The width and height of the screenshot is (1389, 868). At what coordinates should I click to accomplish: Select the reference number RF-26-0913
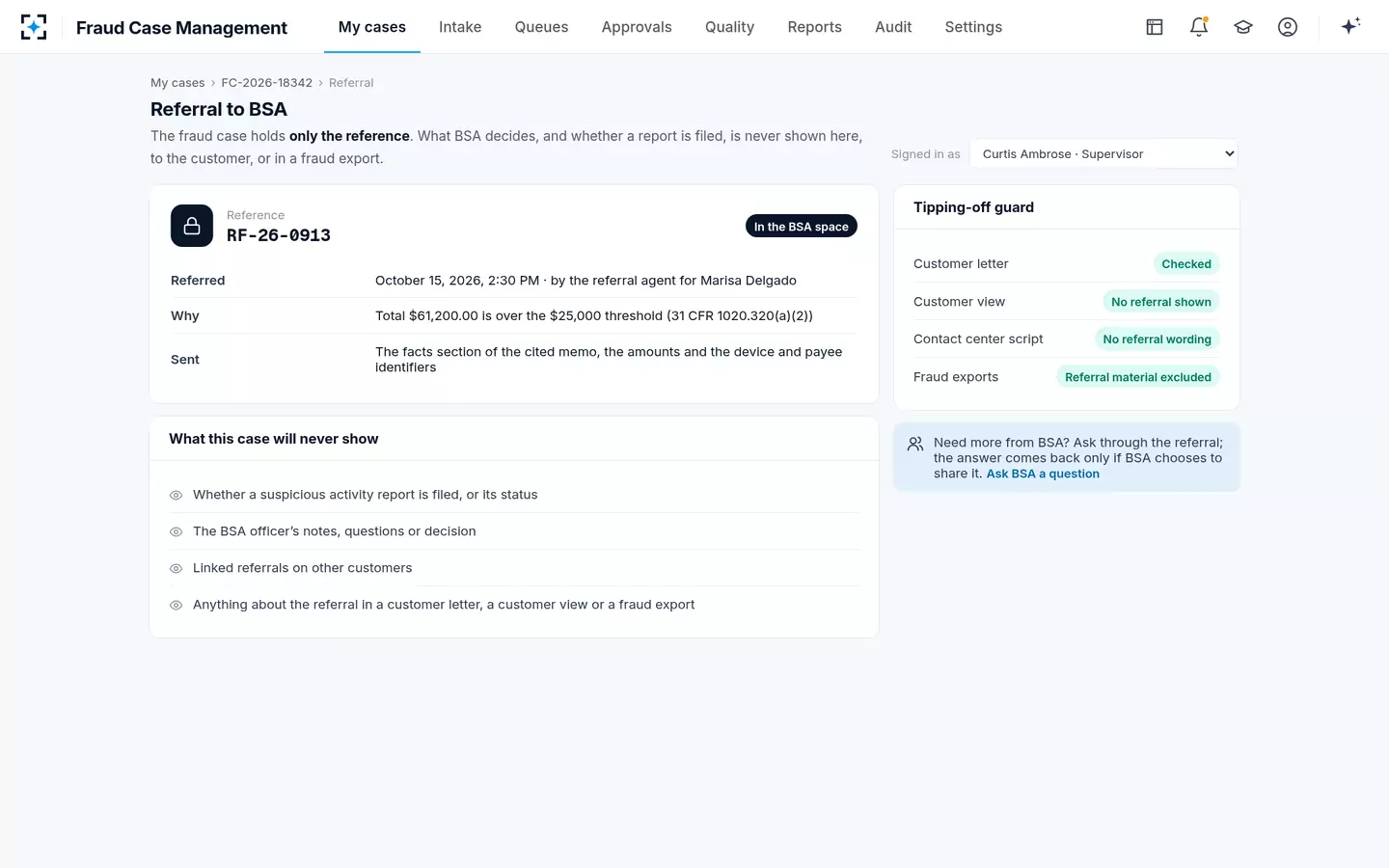(x=279, y=235)
